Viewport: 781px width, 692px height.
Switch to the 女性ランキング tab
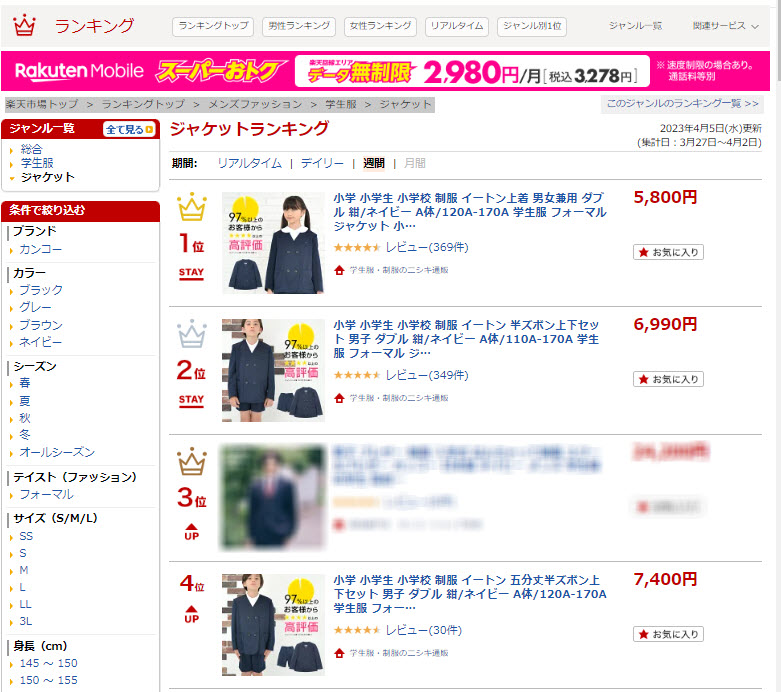pyautogui.click(x=381, y=26)
